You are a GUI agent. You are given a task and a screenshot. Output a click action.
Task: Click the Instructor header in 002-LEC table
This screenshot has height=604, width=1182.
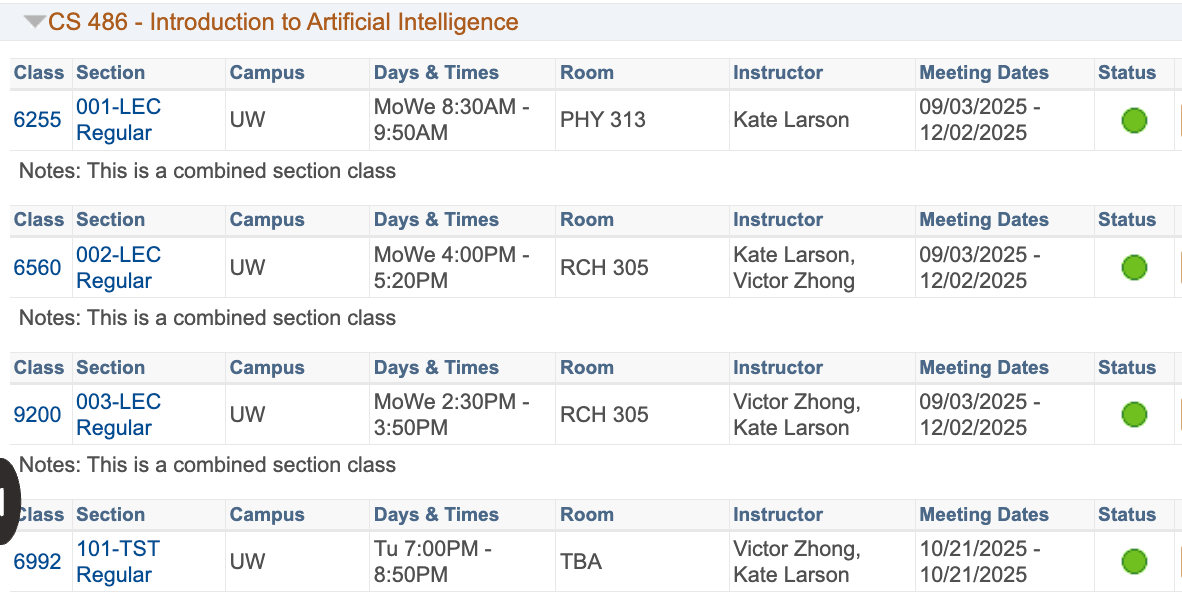[x=777, y=219]
